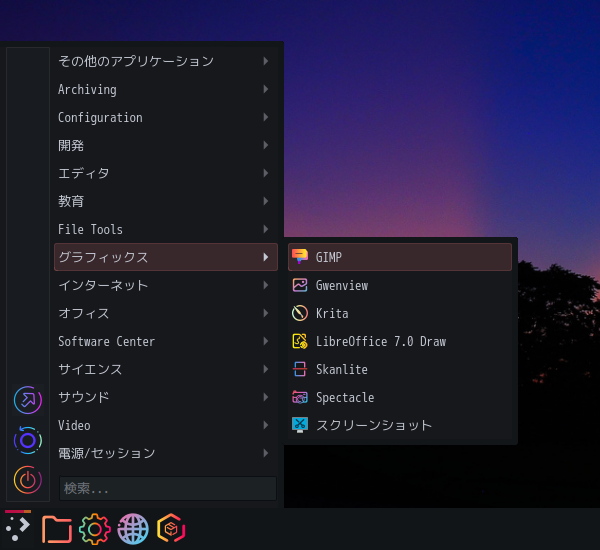Click the File Tools label text

pos(90,229)
